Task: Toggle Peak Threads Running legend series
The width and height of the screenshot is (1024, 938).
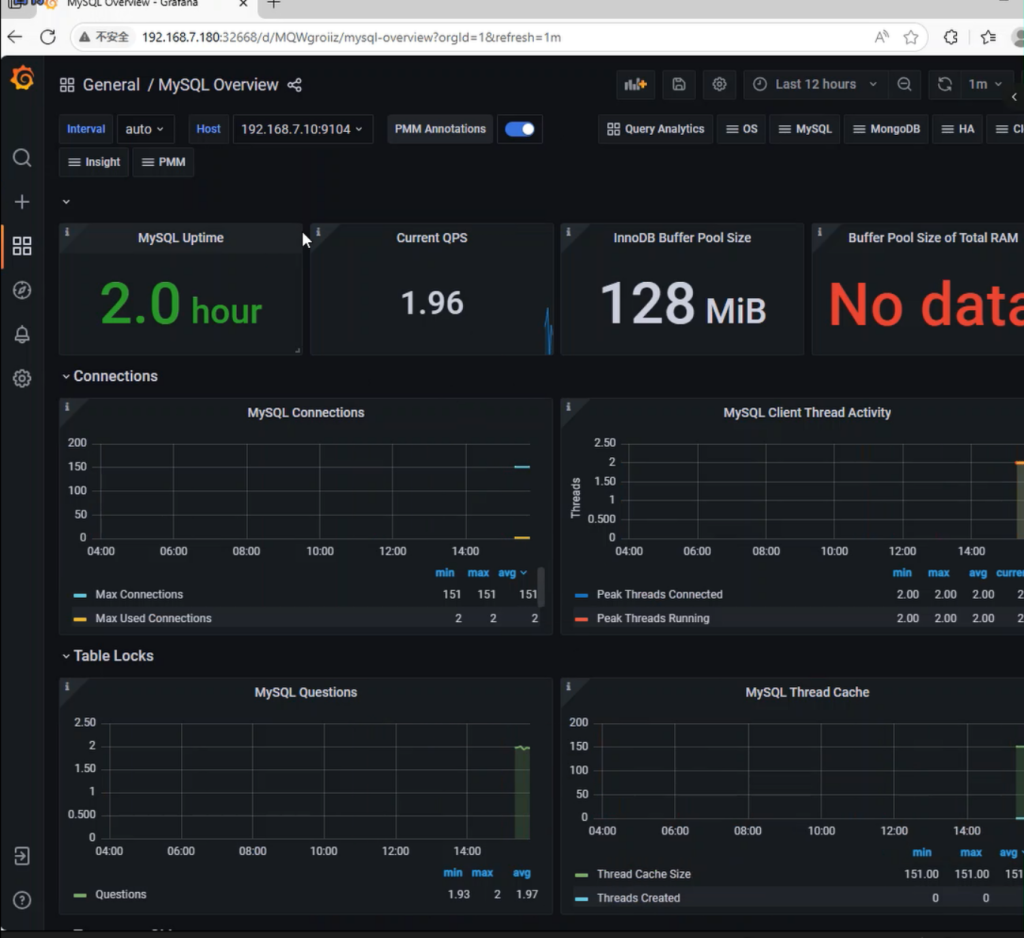Action: (x=652, y=619)
